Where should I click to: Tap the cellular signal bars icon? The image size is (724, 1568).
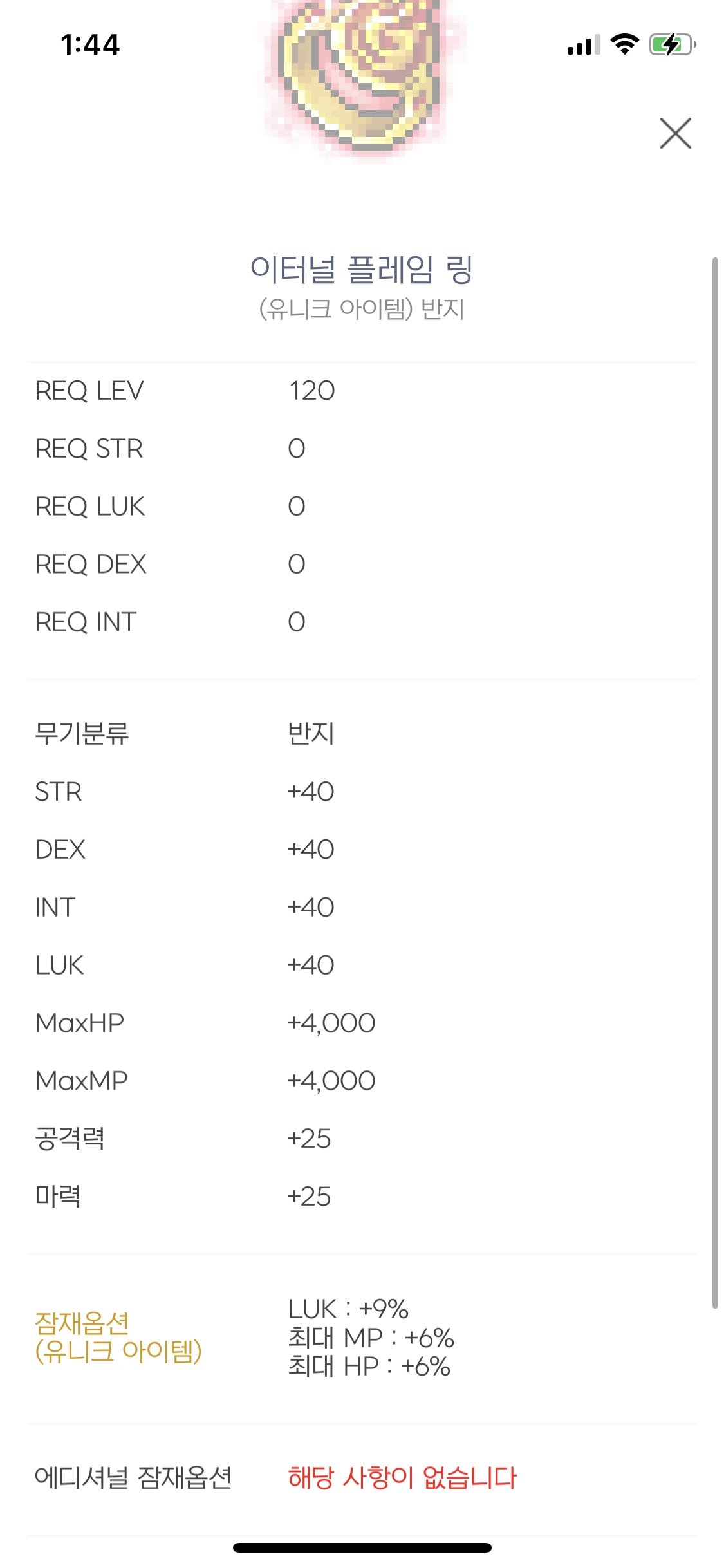point(583,46)
